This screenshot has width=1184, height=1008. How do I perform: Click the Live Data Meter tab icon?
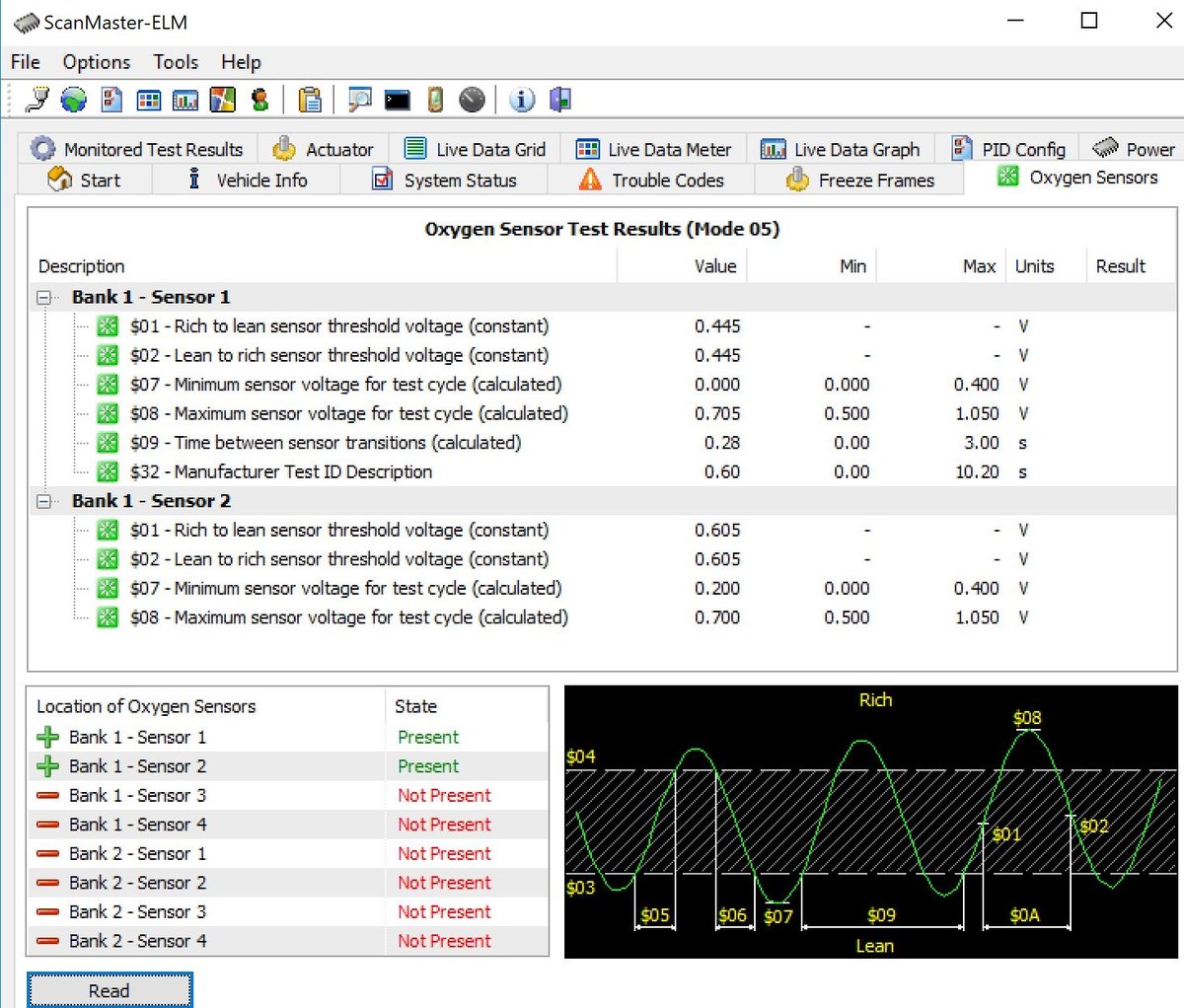[x=587, y=149]
